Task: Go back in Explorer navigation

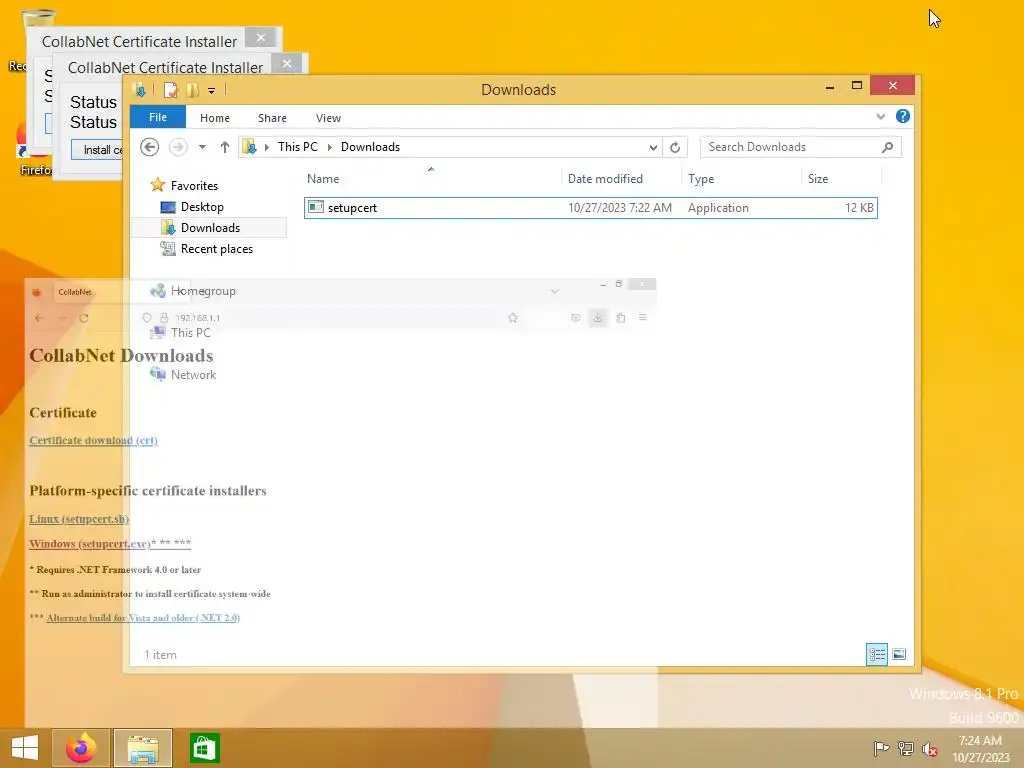Action: pyautogui.click(x=150, y=147)
